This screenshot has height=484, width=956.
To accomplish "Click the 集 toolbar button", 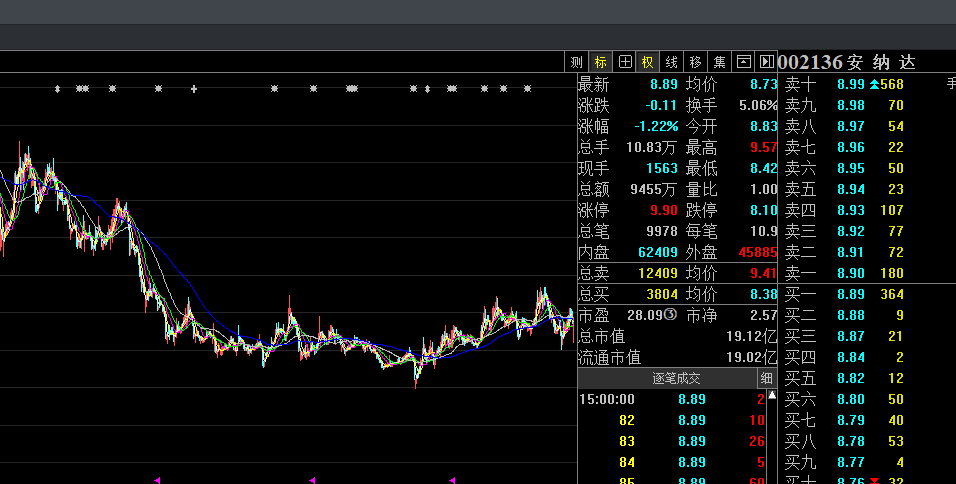I will pos(720,62).
